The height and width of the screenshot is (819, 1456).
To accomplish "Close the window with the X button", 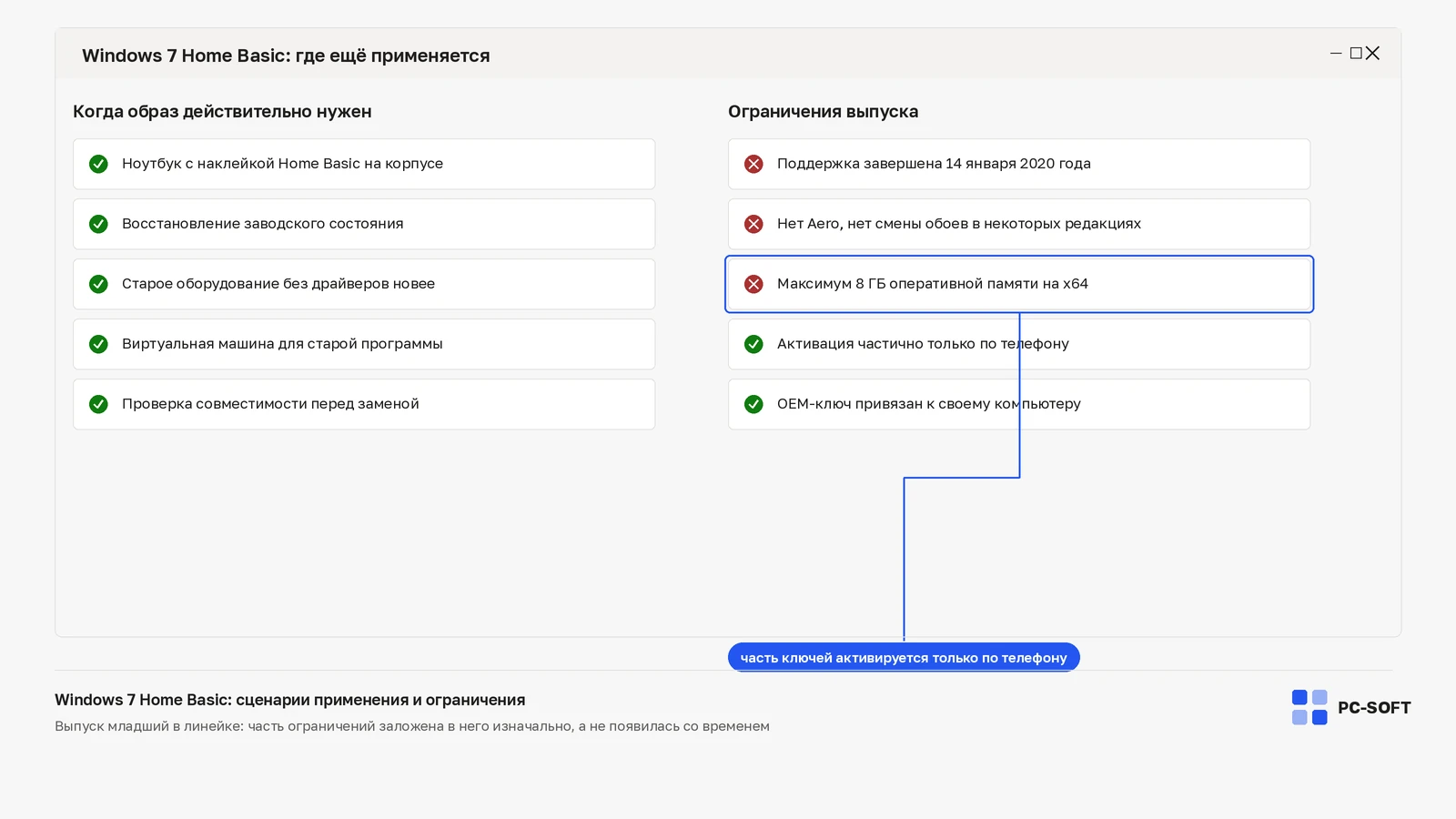I will tap(1373, 54).
